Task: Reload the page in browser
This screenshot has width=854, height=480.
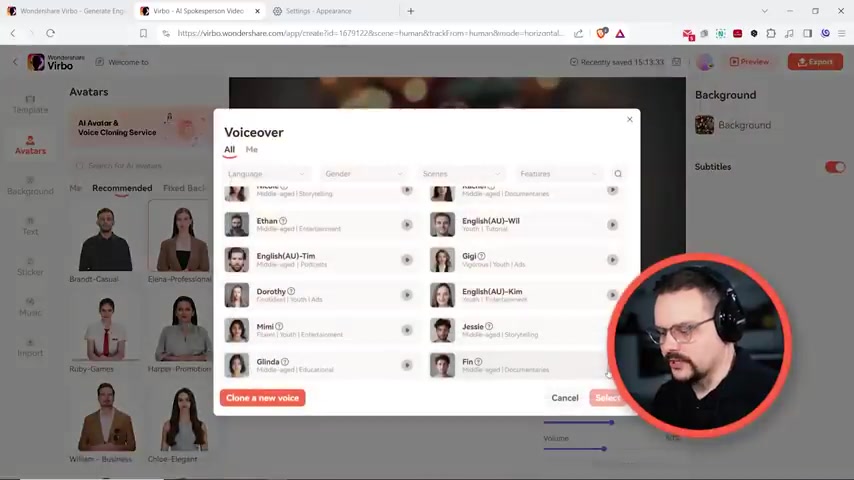Action: pos(51,33)
